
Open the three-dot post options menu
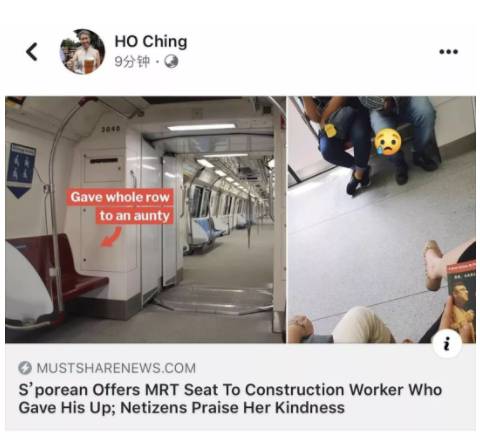click(x=448, y=51)
